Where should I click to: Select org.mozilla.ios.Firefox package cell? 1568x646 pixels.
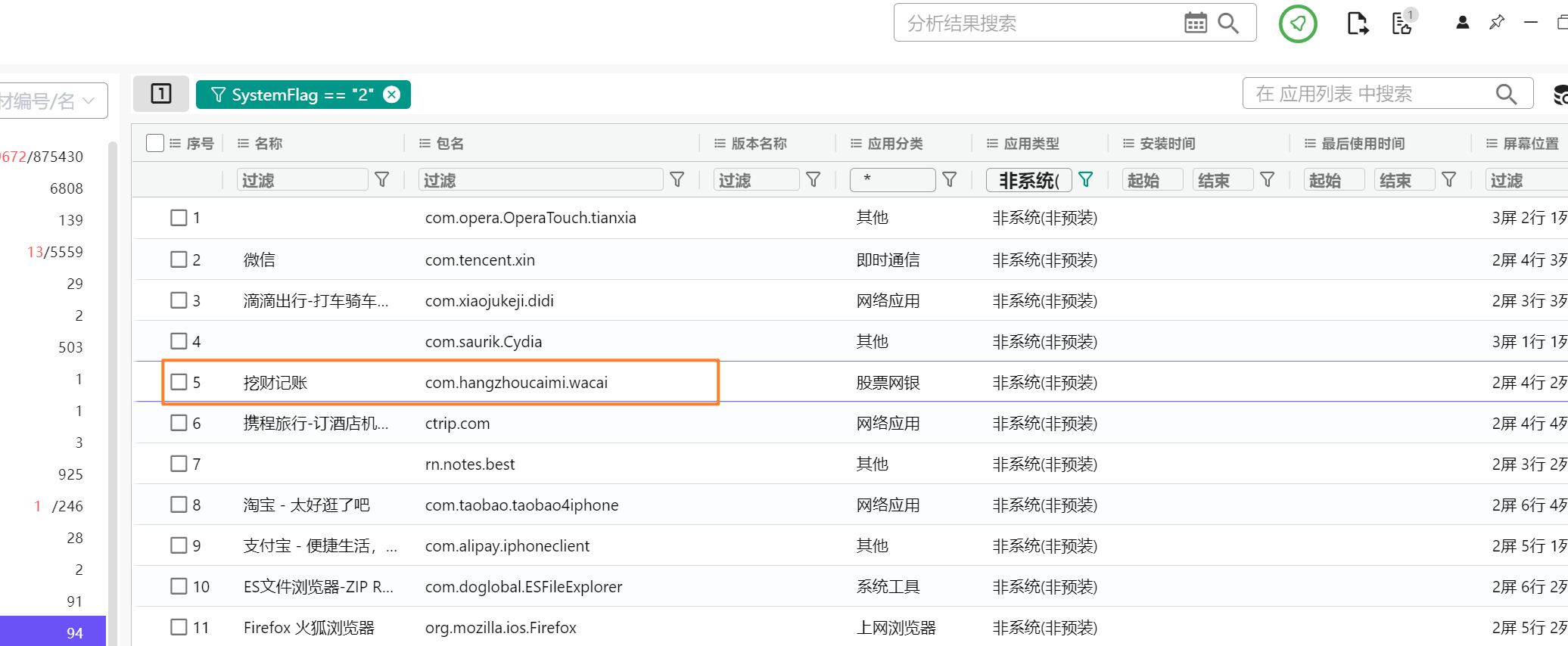pyautogui.click(x=500, y=627)
